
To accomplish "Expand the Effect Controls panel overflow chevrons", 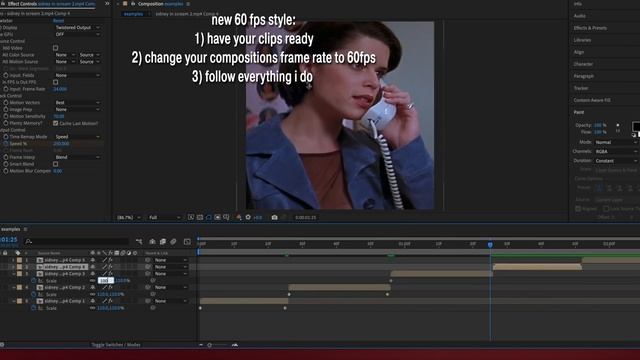I will tap(107, 4).
